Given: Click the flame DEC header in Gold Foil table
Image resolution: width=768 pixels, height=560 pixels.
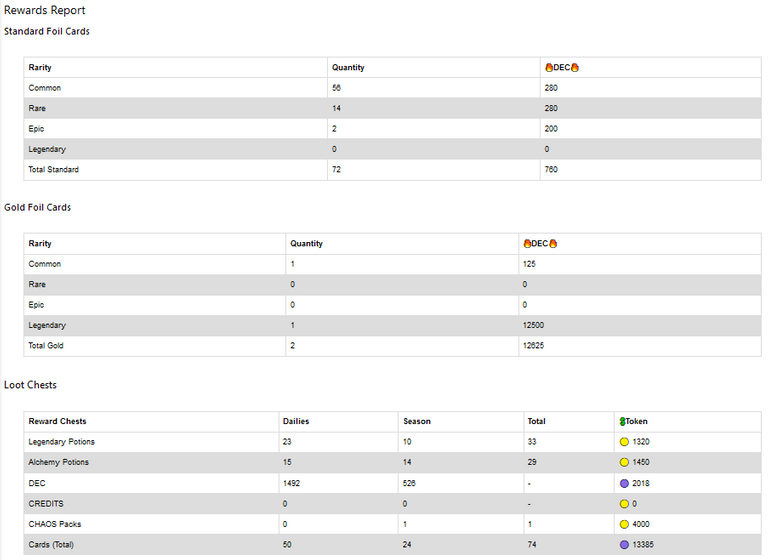Looking at the screenshot, I should coord(540,243).
